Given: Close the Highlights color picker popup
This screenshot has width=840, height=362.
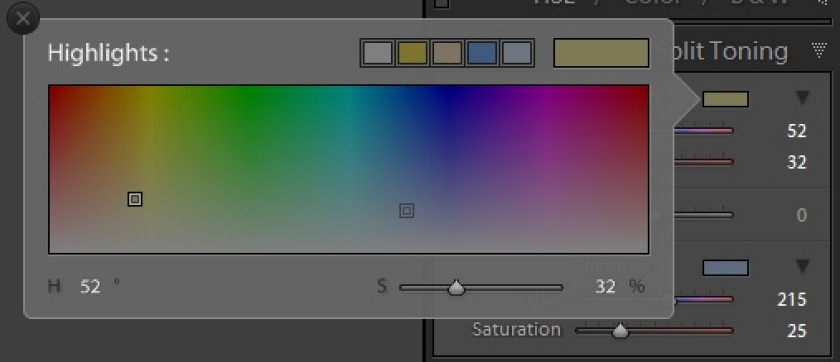Looking at the screenshot, I should pyautogui.click(x=23, y=19).
